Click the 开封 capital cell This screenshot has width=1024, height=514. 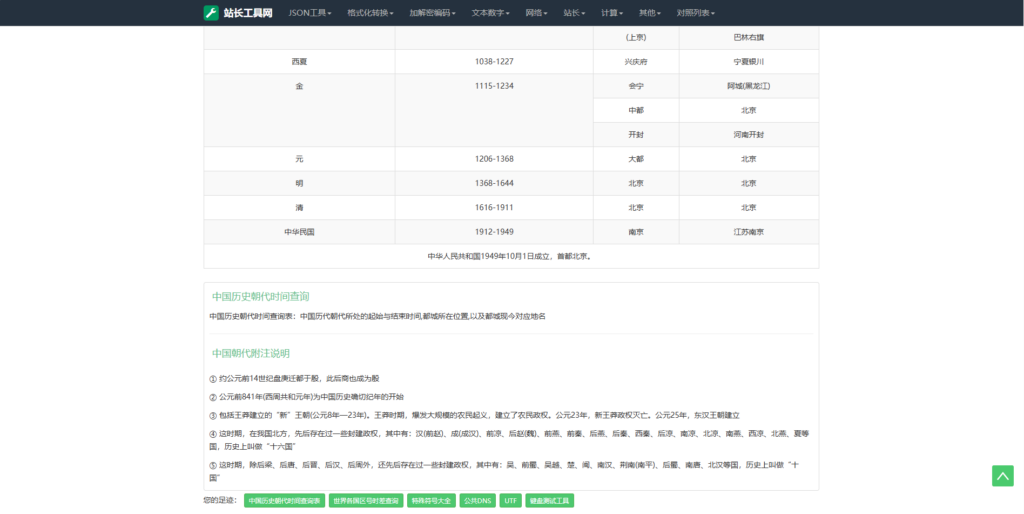point(636,135)
